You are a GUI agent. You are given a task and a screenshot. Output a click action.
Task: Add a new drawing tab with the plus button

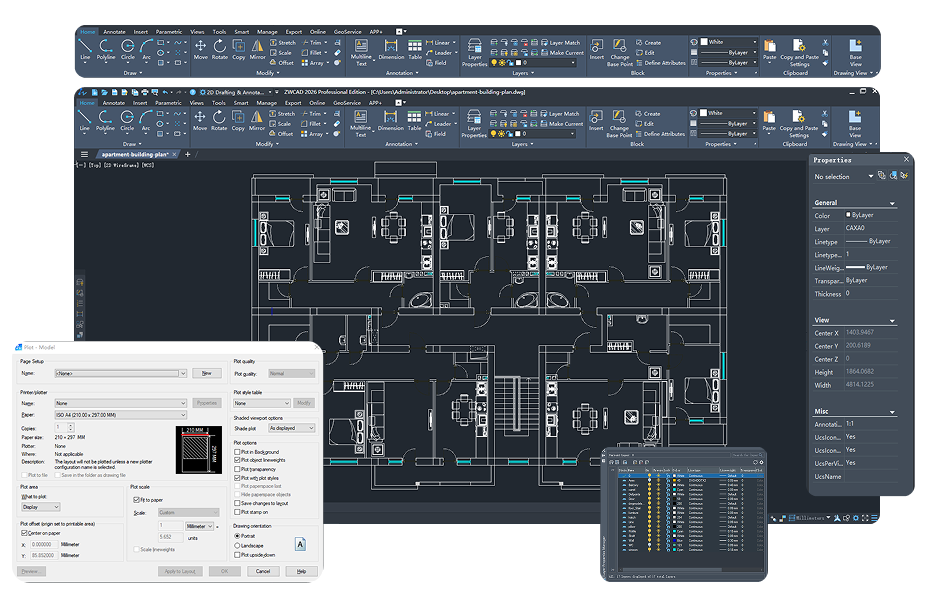[187, 154]
